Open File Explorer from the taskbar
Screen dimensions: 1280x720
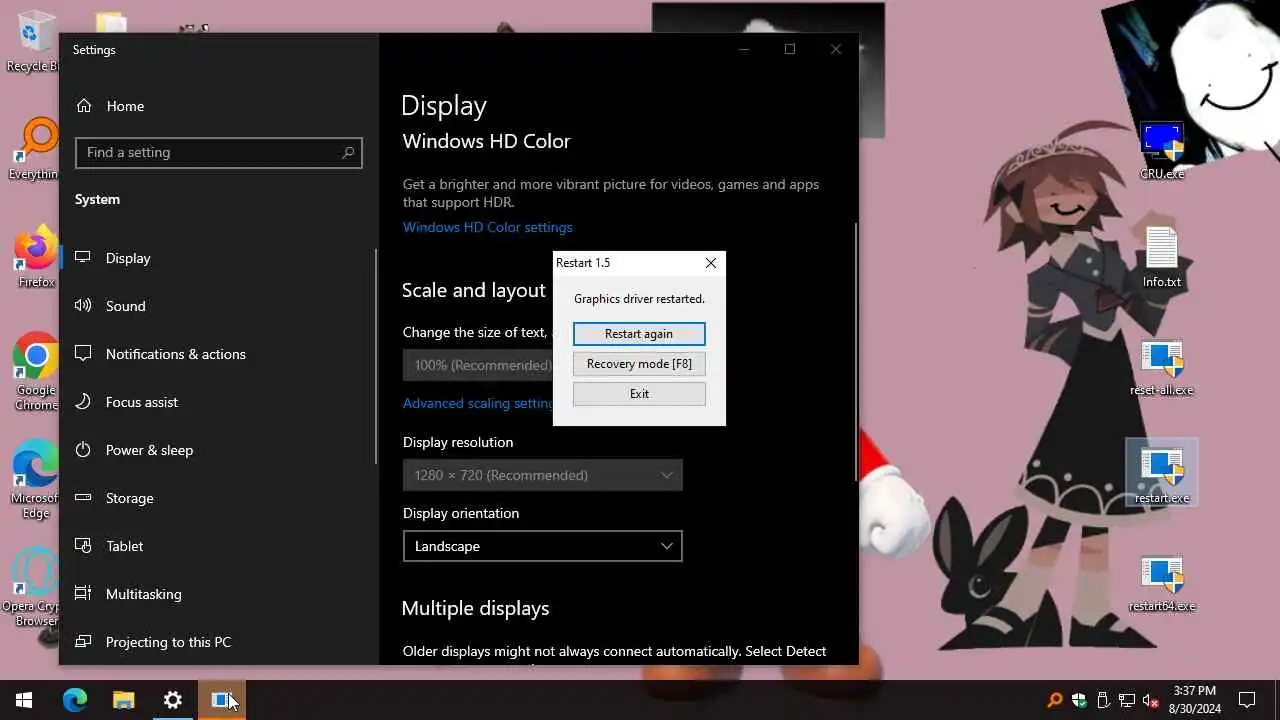(x=123, y=700)
